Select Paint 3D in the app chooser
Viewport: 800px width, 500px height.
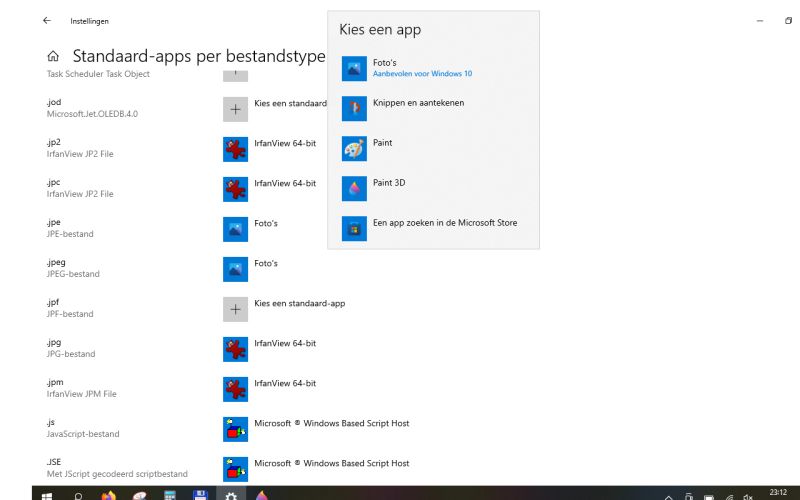click(433, 188)
